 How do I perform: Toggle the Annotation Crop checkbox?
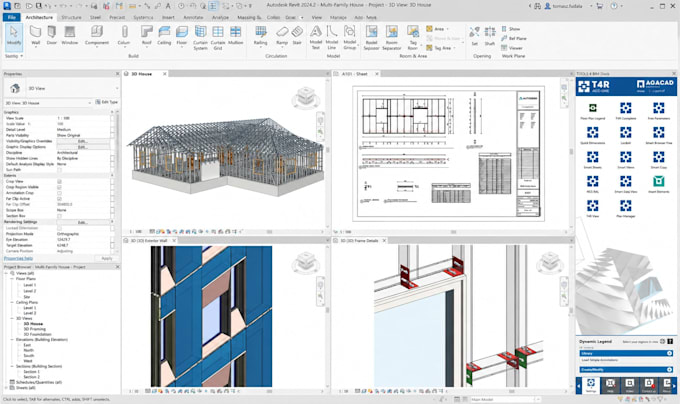[x=59, y=193]
